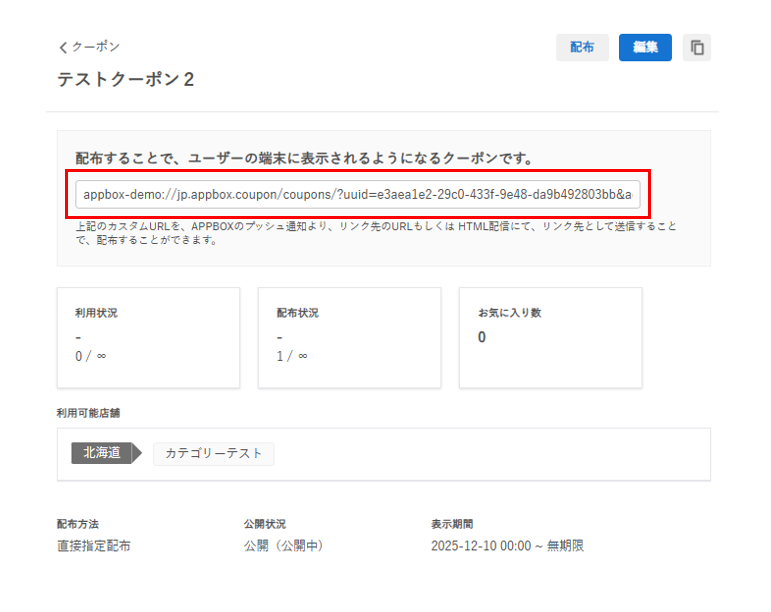Click the 1 / ∞ distribution count
Screen dimensions: 771x612
(292, 356)
